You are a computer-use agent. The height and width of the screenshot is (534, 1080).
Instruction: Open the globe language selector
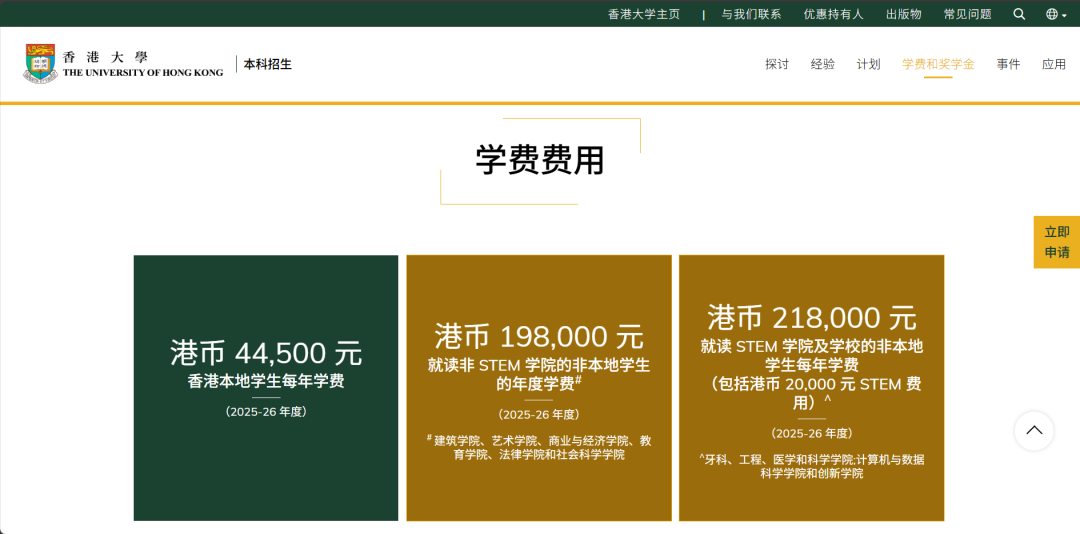(1055, 14)
